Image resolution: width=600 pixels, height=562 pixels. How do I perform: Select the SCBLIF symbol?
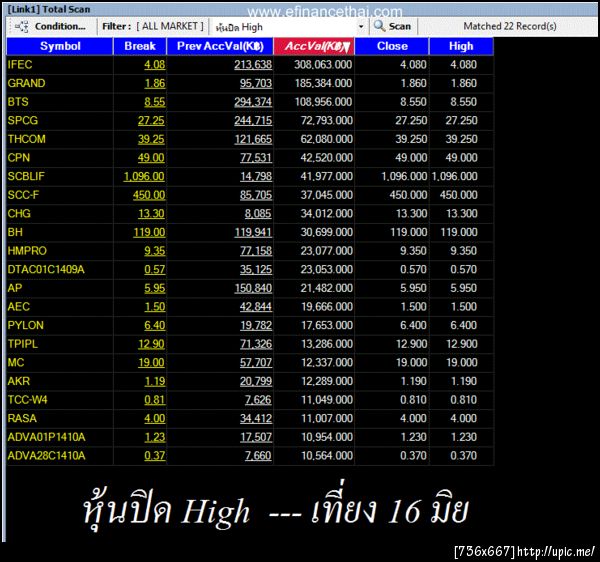coord(26,176)
